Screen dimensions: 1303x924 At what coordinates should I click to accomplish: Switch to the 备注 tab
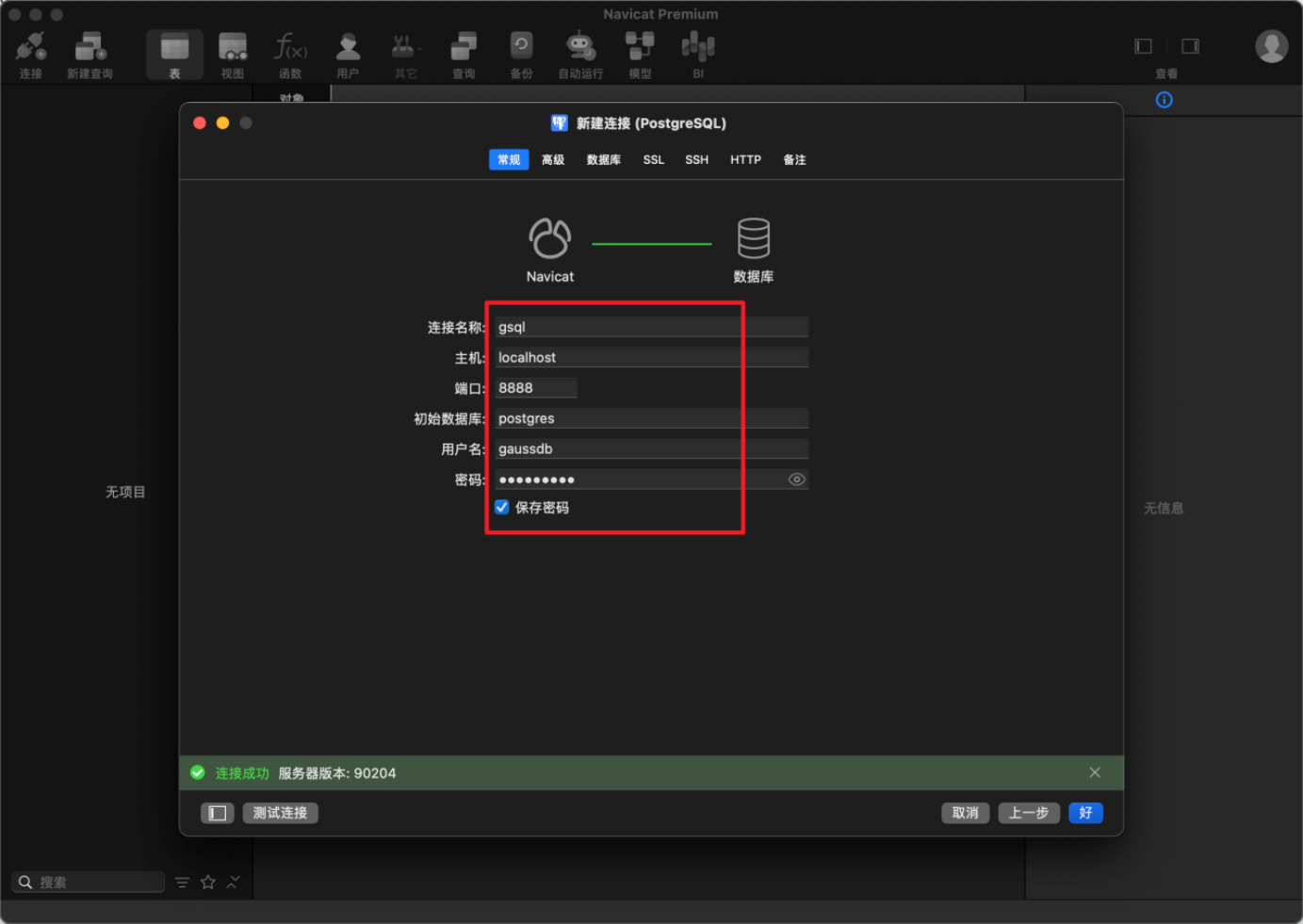[795, 160]
